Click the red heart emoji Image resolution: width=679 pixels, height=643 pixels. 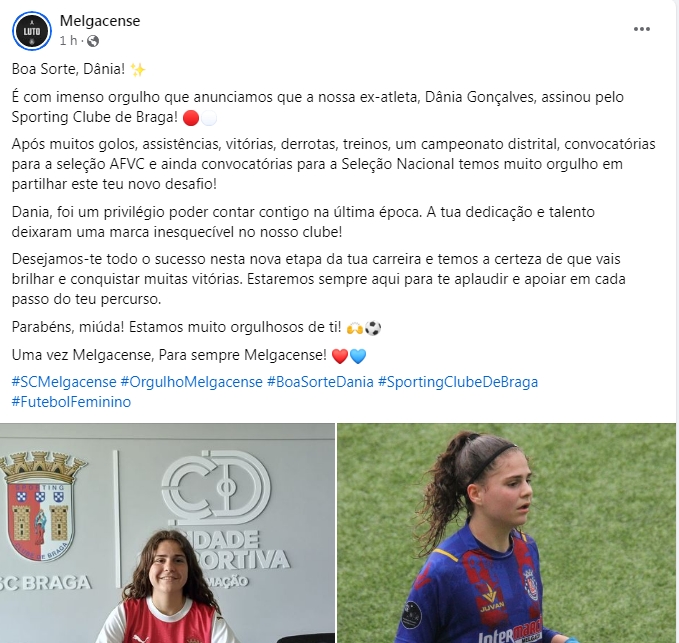(x=340, y=356)
